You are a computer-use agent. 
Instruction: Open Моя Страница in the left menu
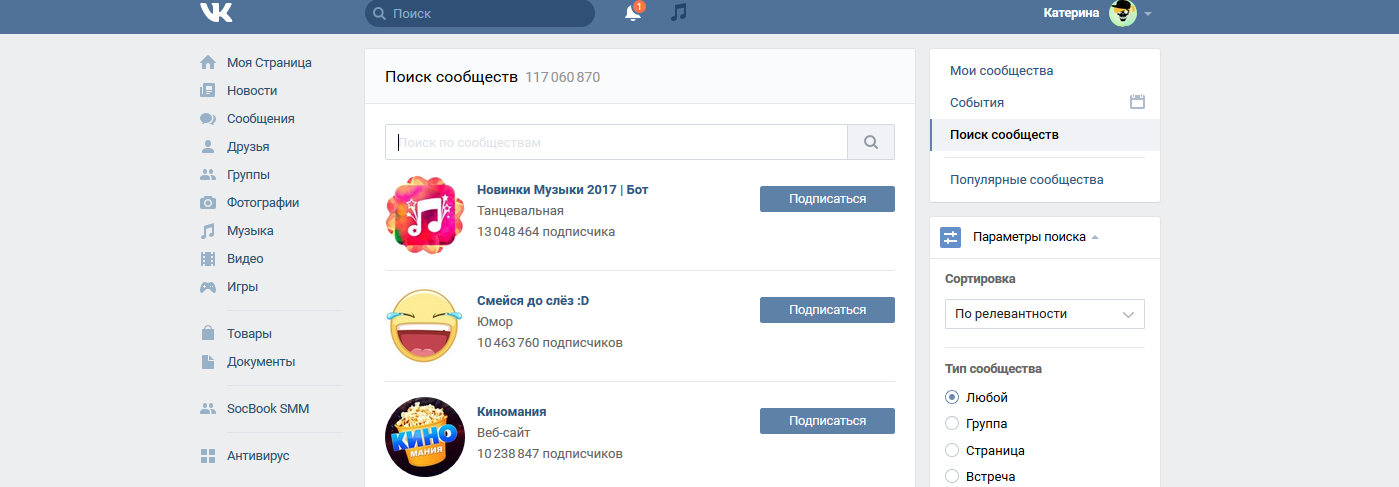pyautogui.click(x=269, y=62)
